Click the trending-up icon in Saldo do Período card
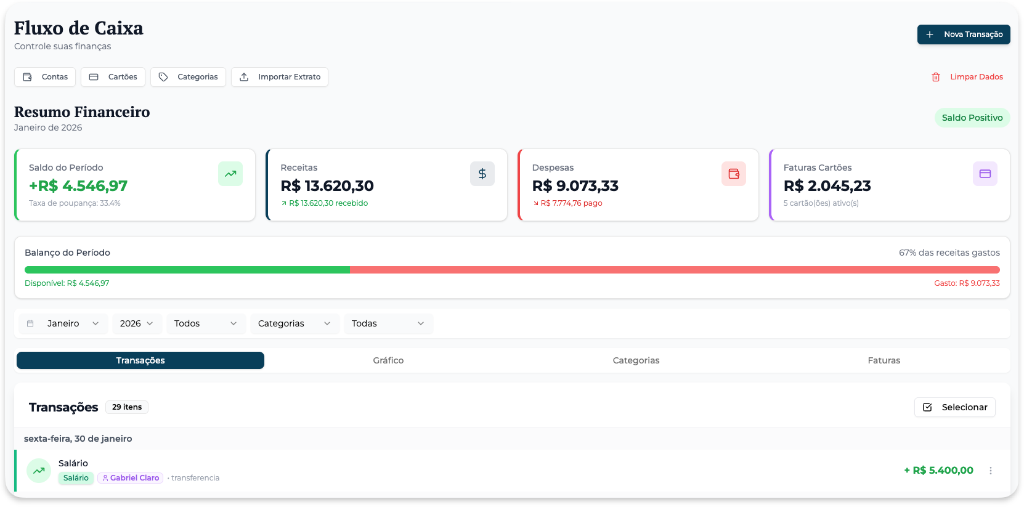 pos(230,174)
